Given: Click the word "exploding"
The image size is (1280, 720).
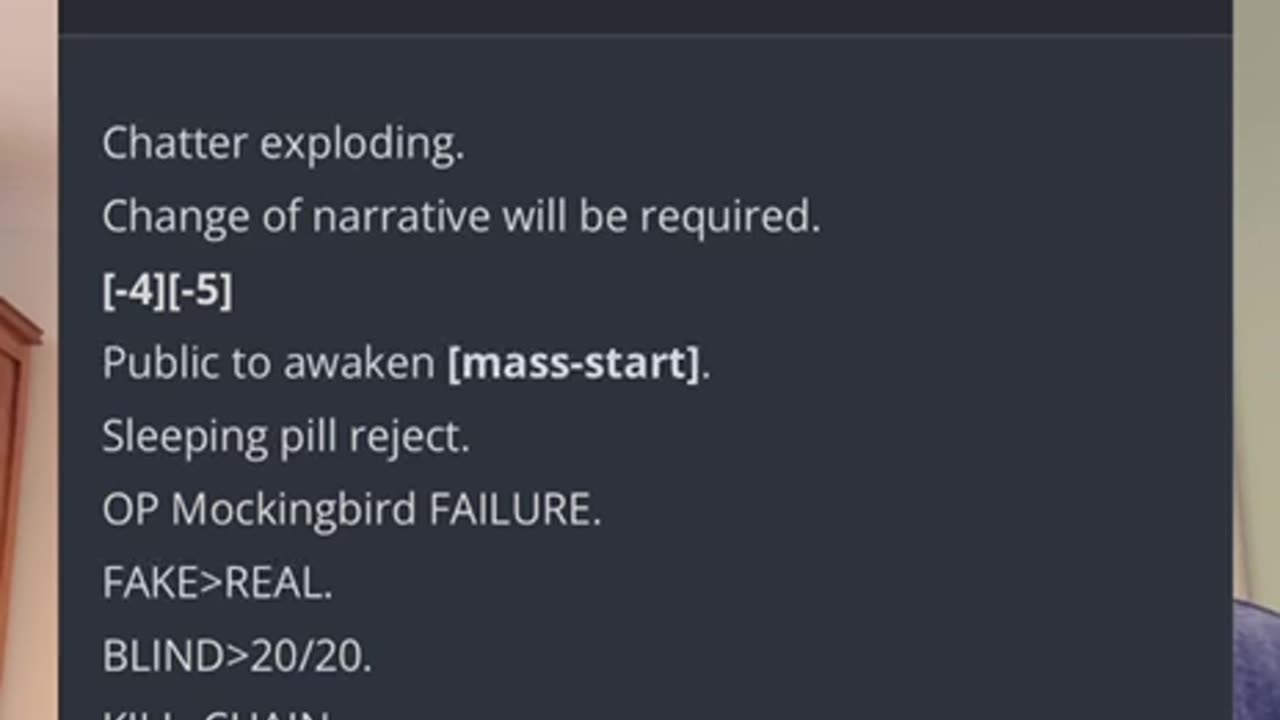Looking at the screenshot, I should (x=361, y=144).
